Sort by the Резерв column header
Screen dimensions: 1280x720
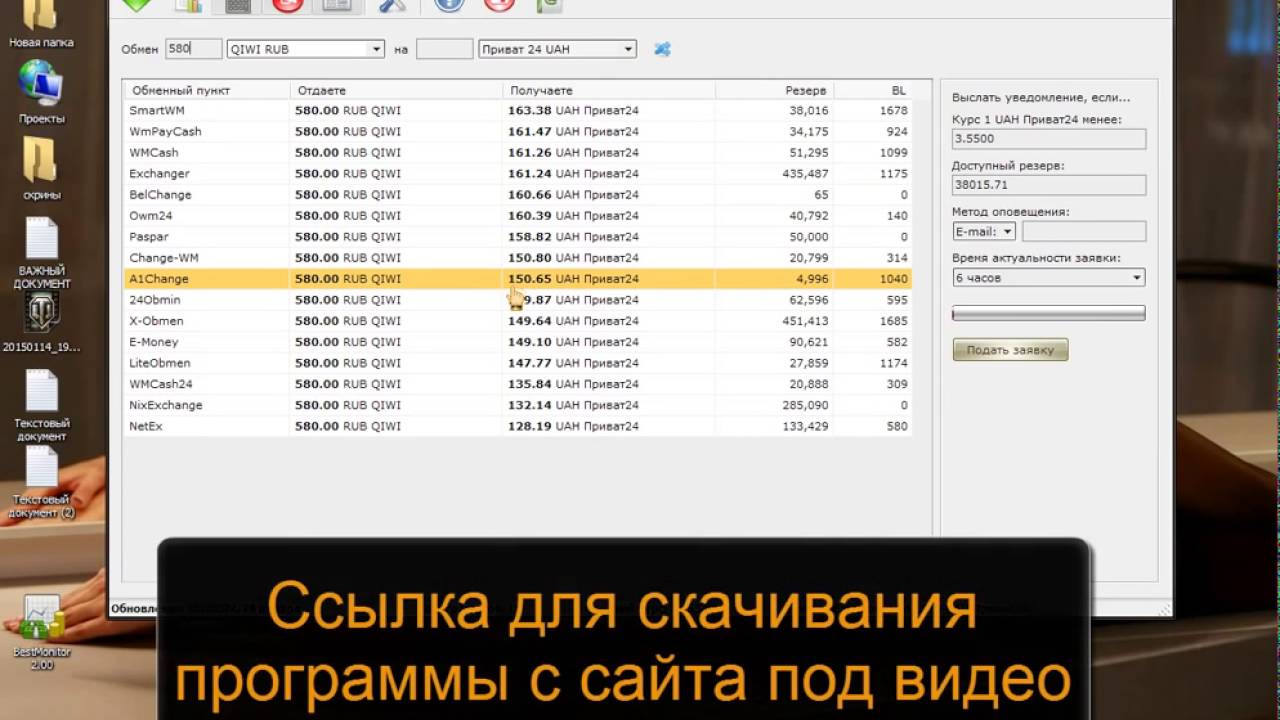click(x=775, y=90)
